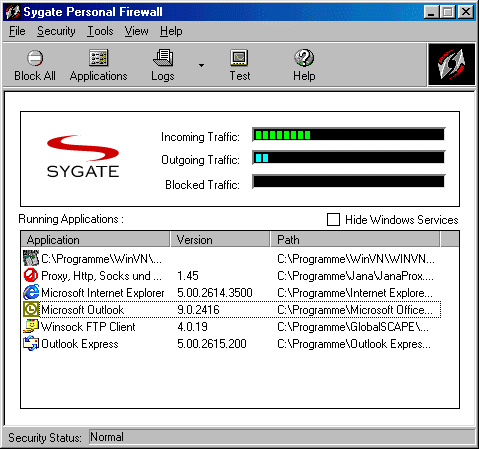Screen dimensions: 479x449
Task: Open the View menu
Action: tap(136, 31)
